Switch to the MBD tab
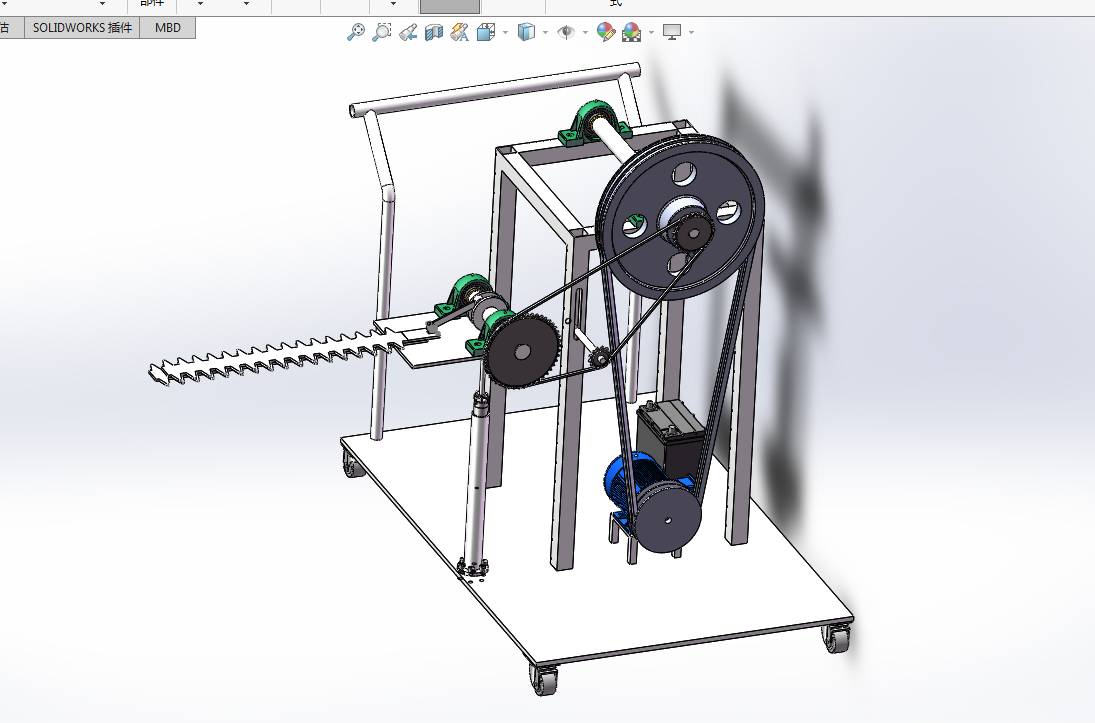This screenshot has height=723, width=1095. pyautogui.click(x=168, y=28)
